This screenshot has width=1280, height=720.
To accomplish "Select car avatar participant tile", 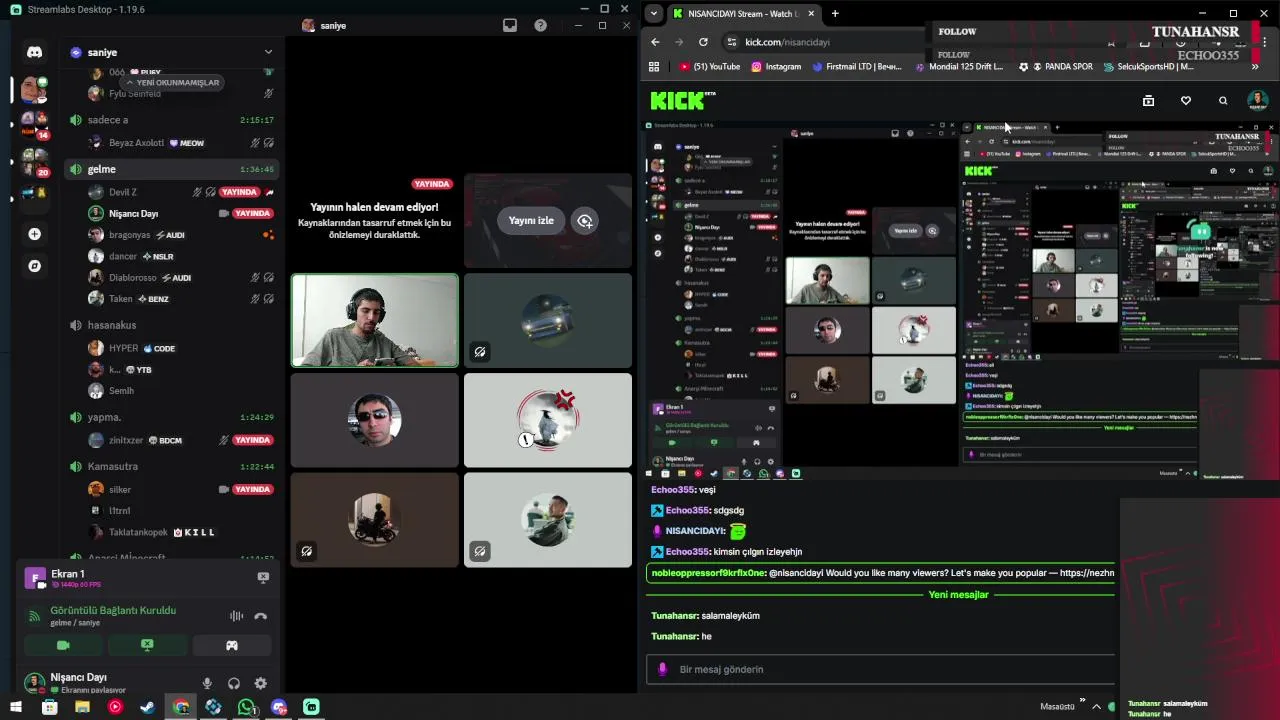I will point(548,321).
